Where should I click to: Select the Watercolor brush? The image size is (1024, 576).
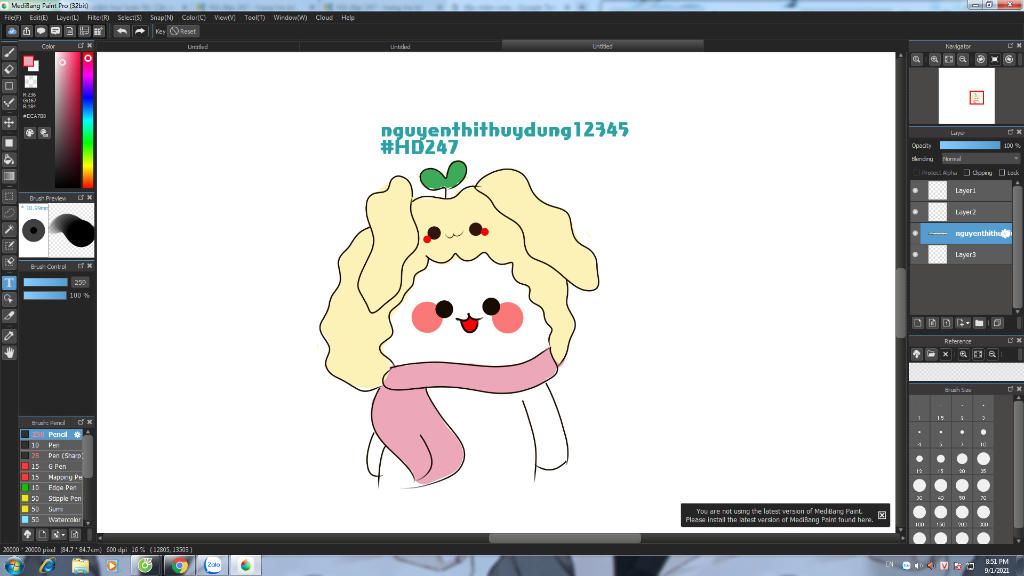52,520
